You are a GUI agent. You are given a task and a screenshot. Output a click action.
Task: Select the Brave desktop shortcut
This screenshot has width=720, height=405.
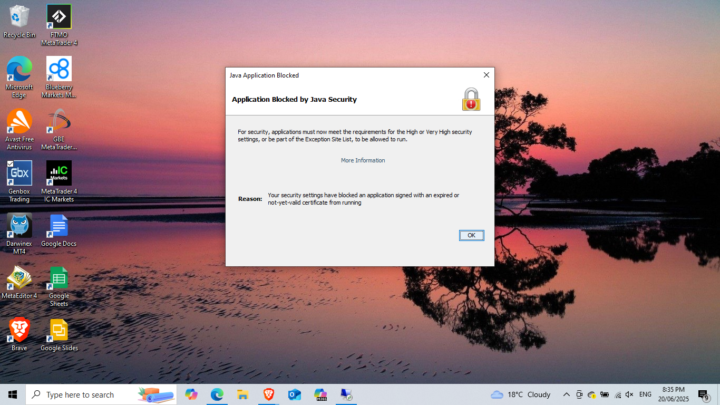[x=19, y=334]
